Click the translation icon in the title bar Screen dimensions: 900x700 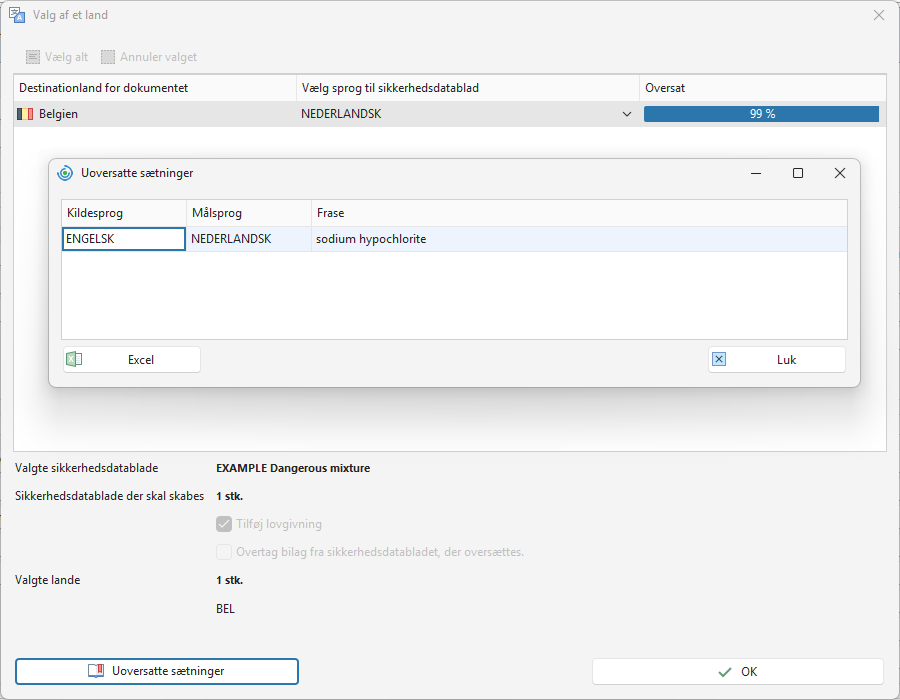pos(17,15)
